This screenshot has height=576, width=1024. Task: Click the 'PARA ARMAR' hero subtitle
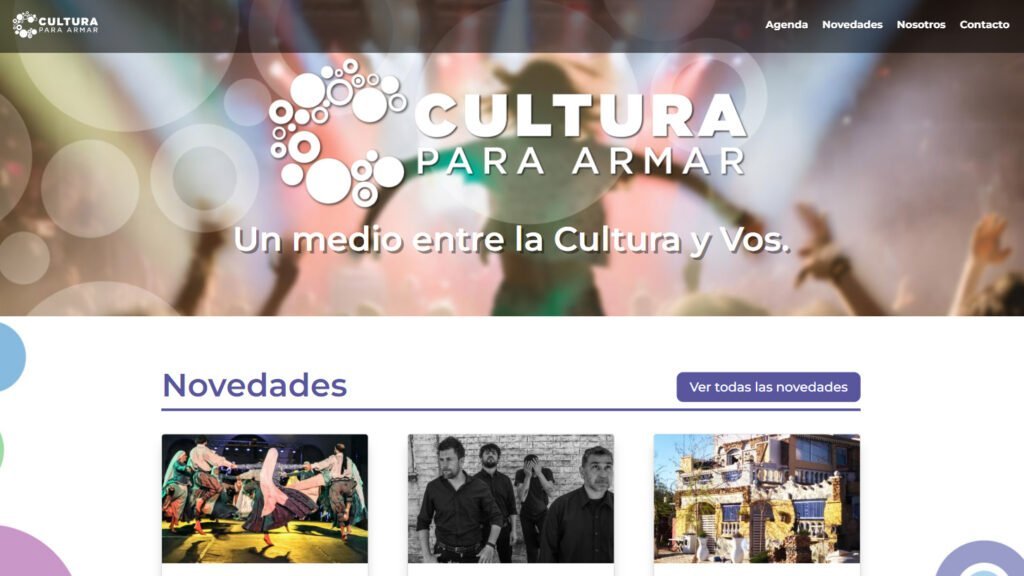click(581, 161)
